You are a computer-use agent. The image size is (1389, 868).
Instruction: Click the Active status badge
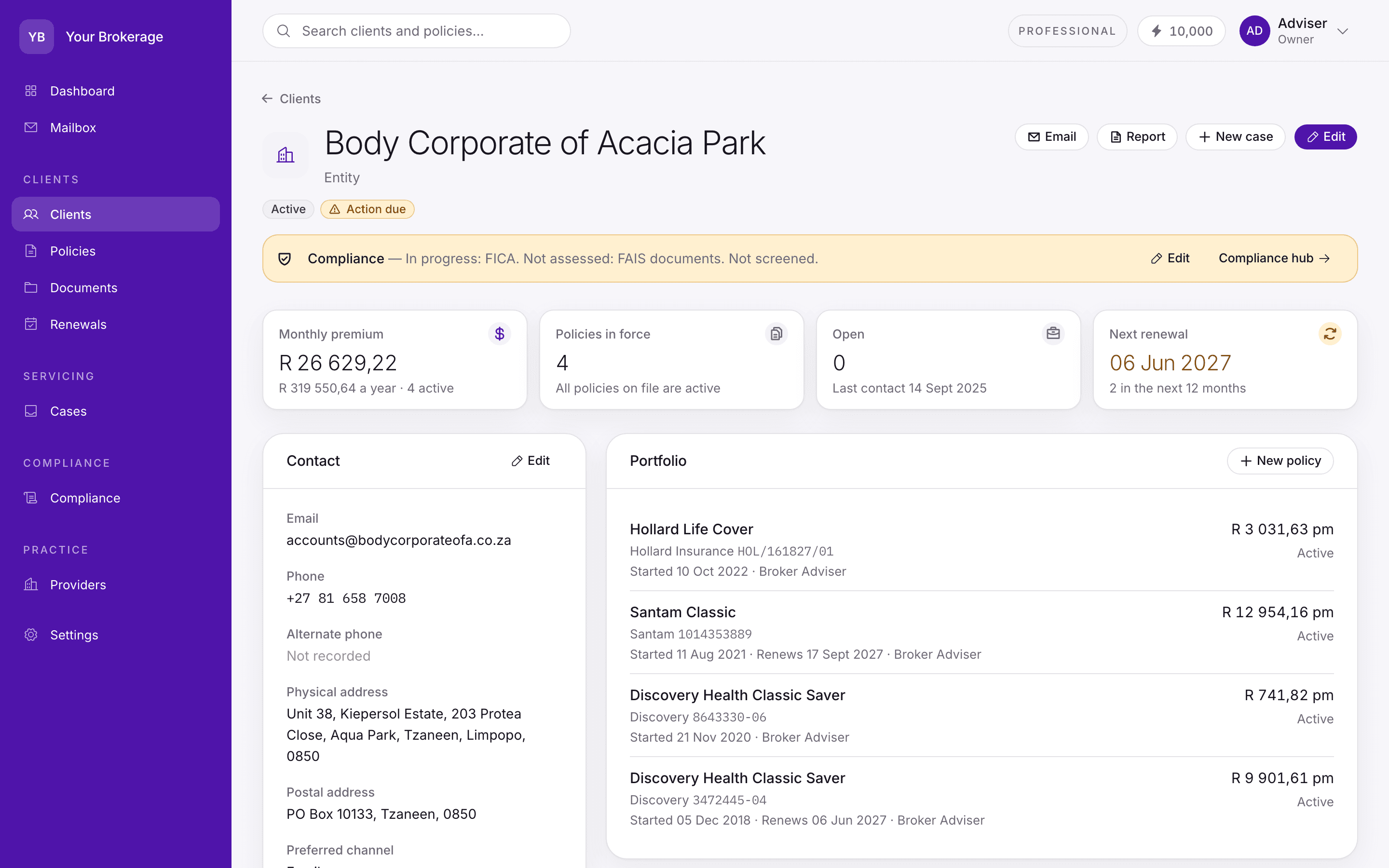pyautogui.click(x=288, y=209)
